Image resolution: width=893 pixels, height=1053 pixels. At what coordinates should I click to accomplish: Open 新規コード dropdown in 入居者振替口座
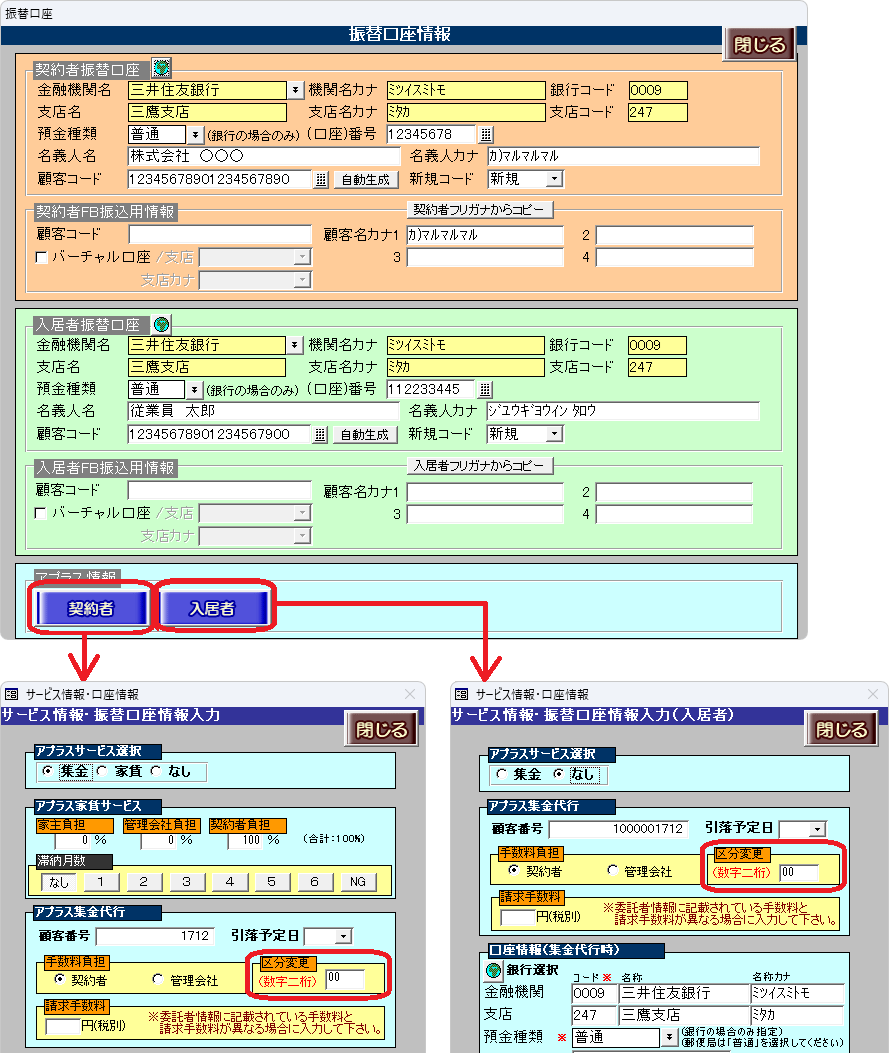[554, 434]
